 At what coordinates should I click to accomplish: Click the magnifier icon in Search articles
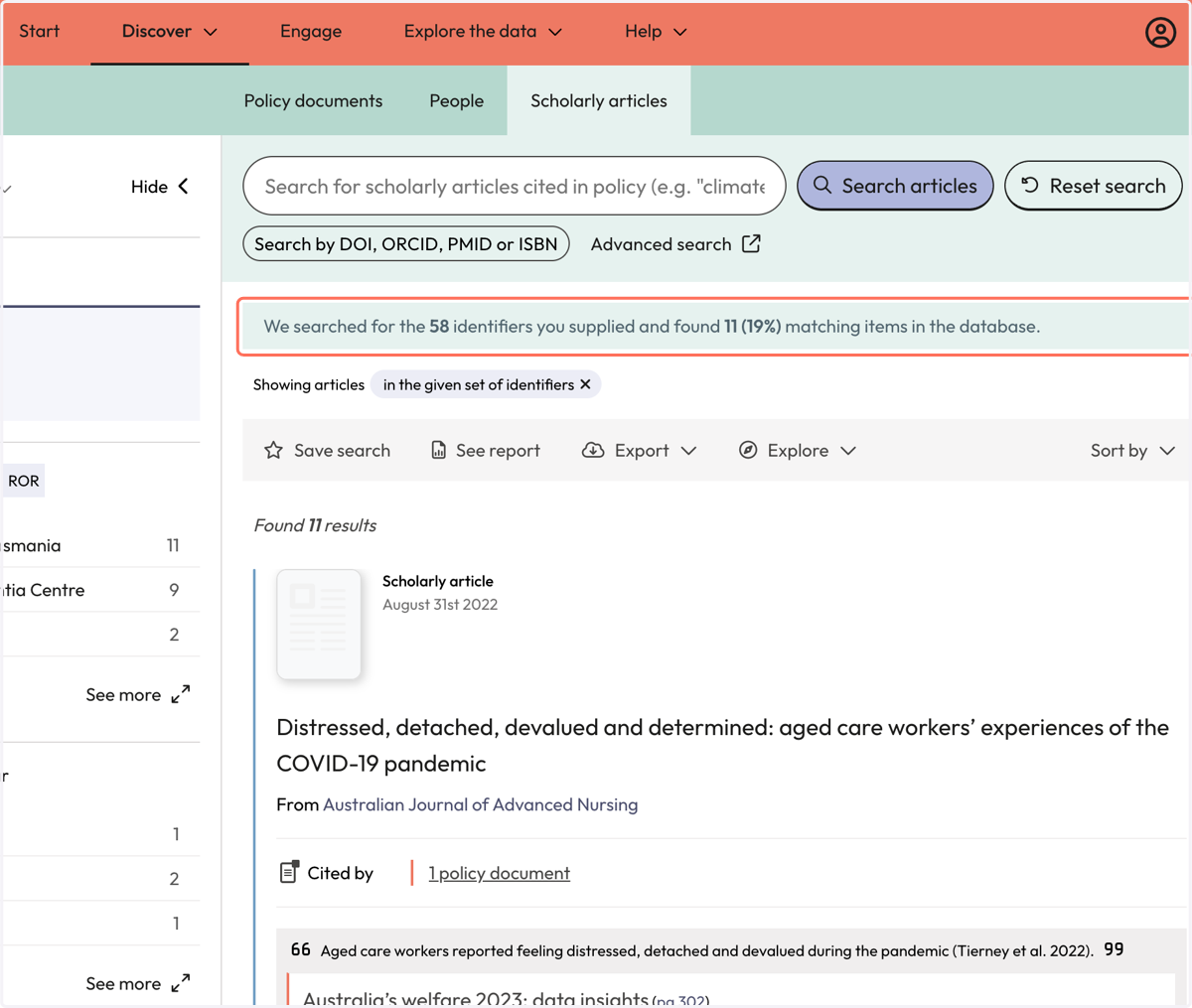tap(822, 186)
